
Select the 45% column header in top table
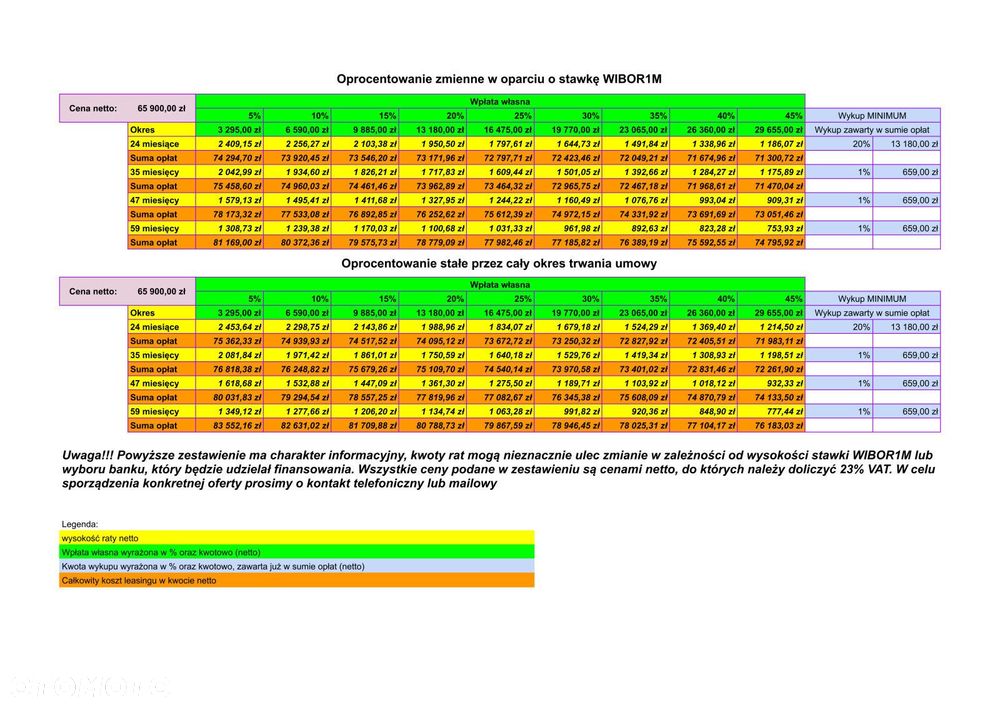pos(772,115)
